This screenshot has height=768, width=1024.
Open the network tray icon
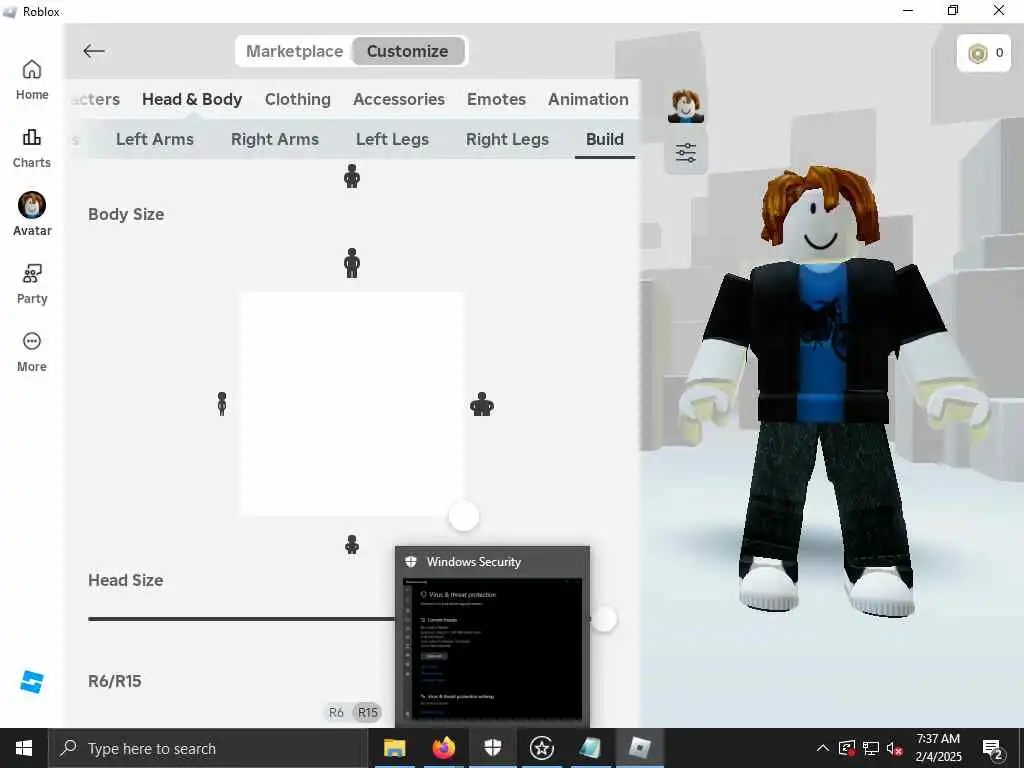(871, 748)
